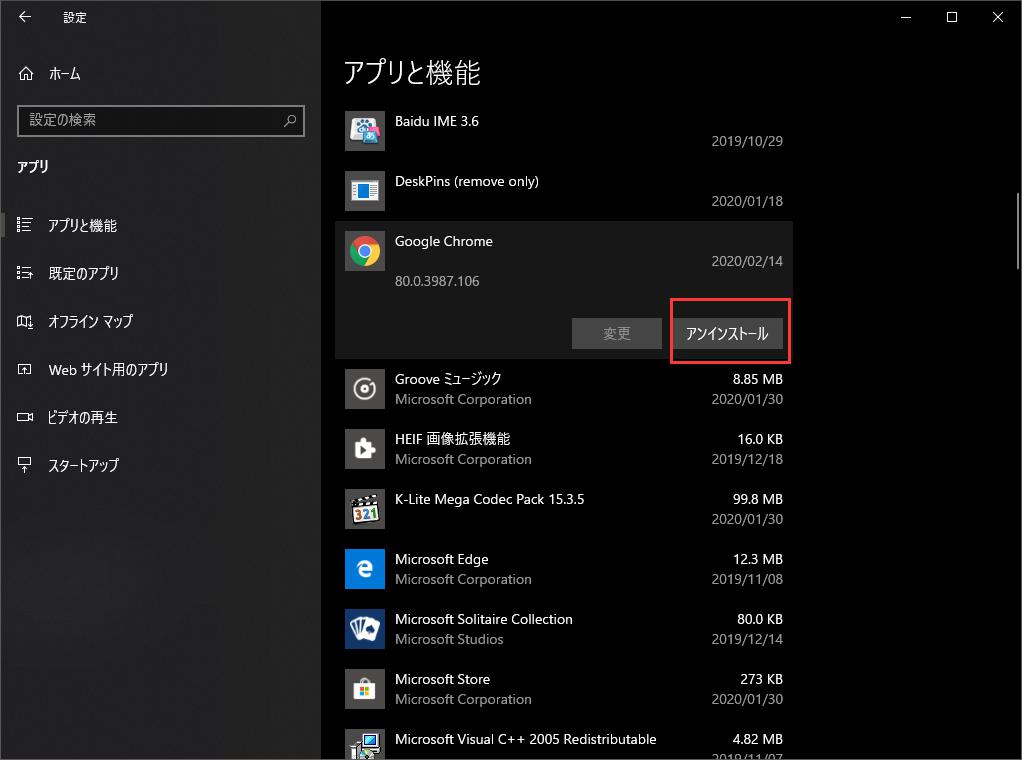Click the Microsoft Studios publisher text
Screen dimensions: 1022x760
[449, 639]
